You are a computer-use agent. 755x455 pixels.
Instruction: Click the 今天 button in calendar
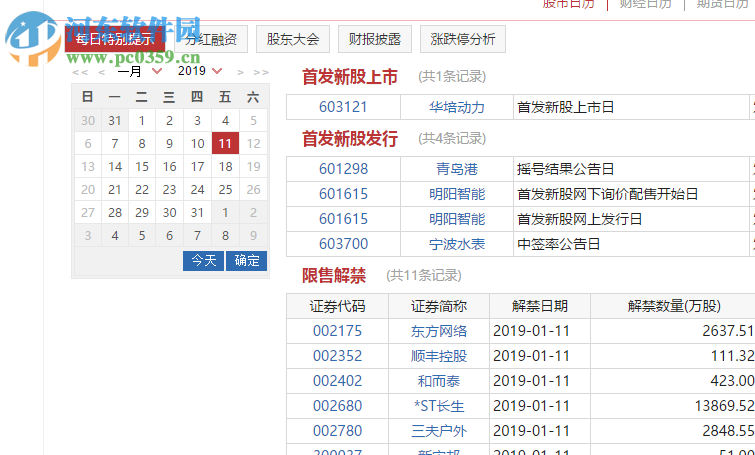203,260
